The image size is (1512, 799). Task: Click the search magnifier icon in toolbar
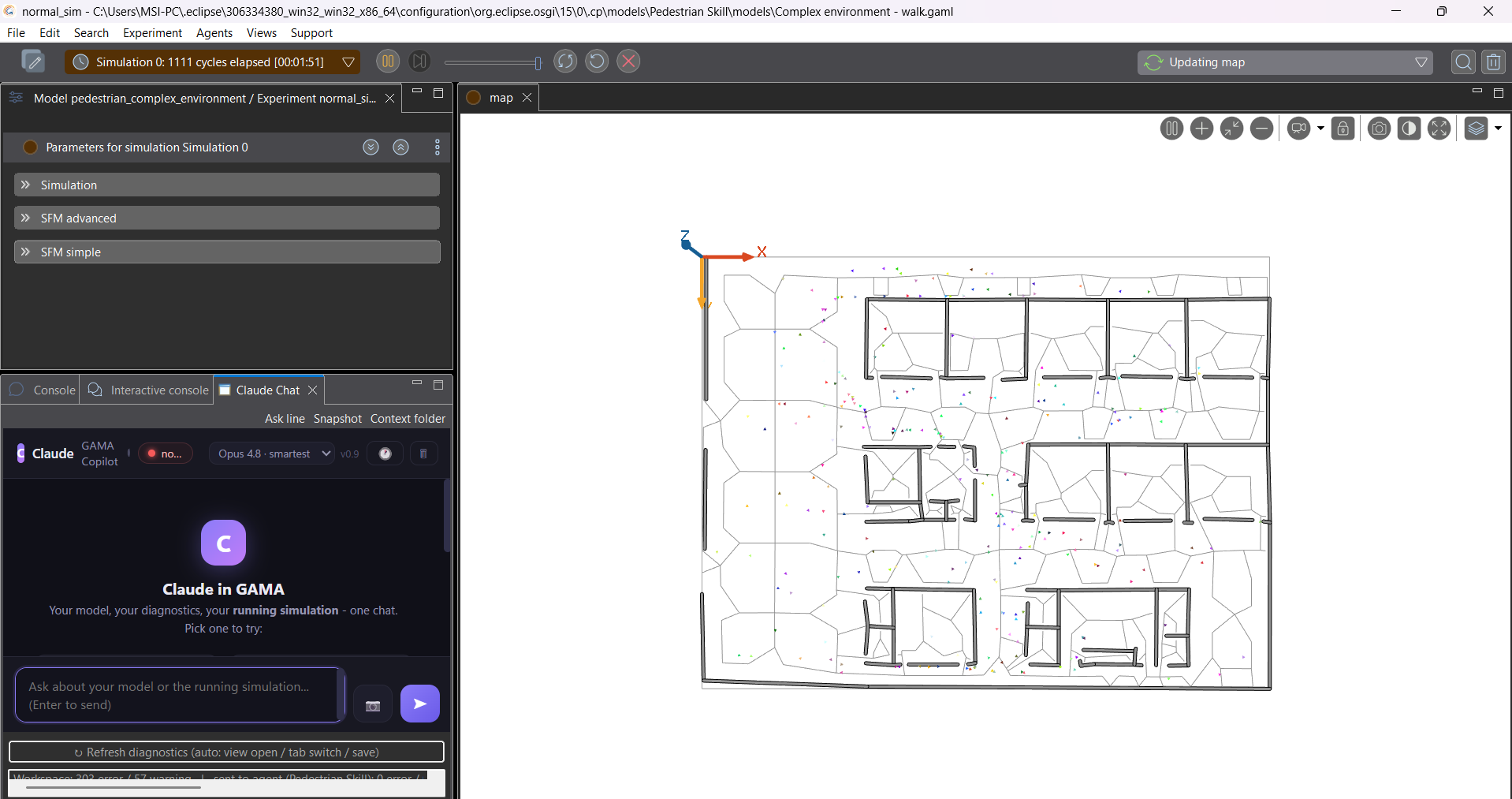[x=1463, y=62]
